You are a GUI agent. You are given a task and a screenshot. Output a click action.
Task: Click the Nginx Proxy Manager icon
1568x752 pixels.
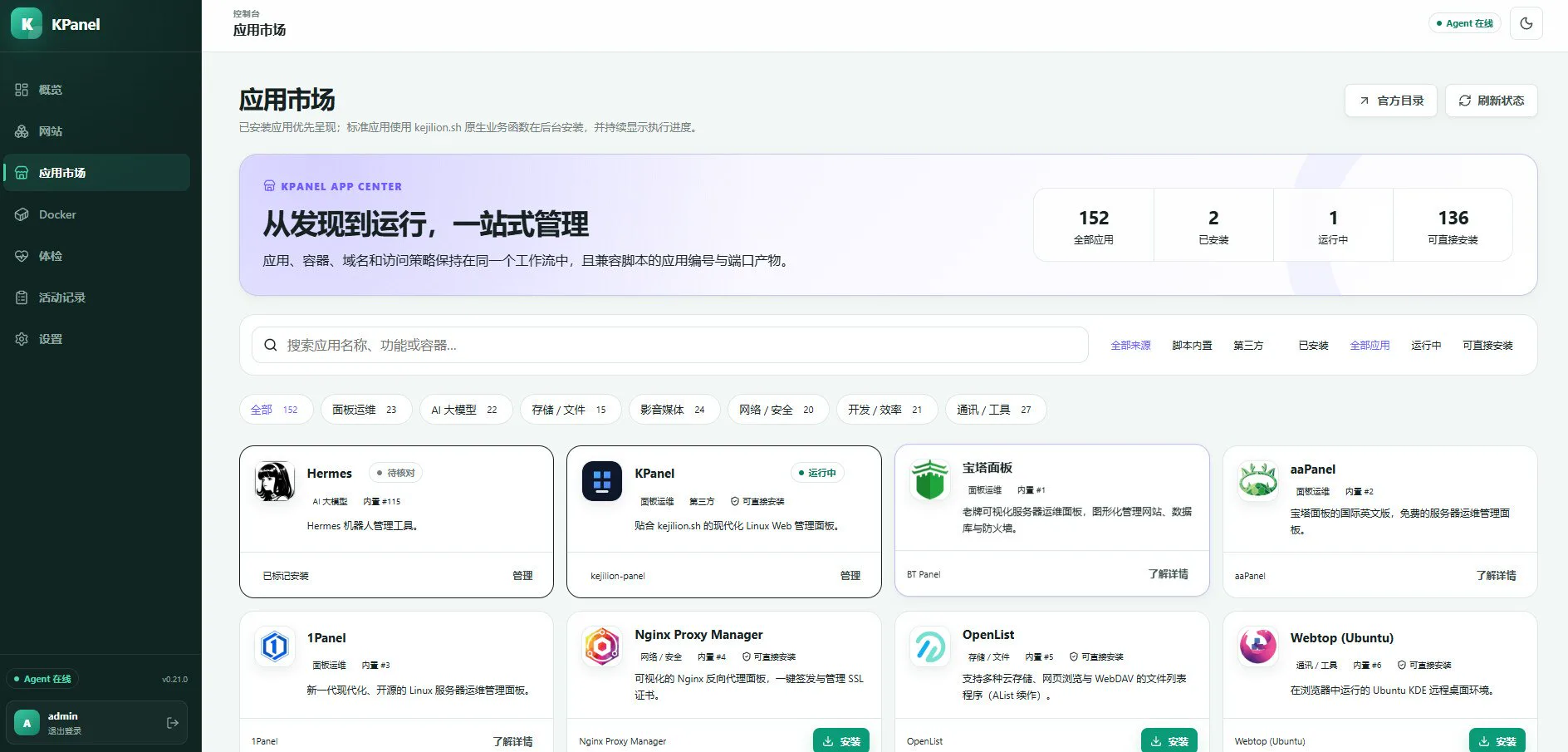[602, 646]
